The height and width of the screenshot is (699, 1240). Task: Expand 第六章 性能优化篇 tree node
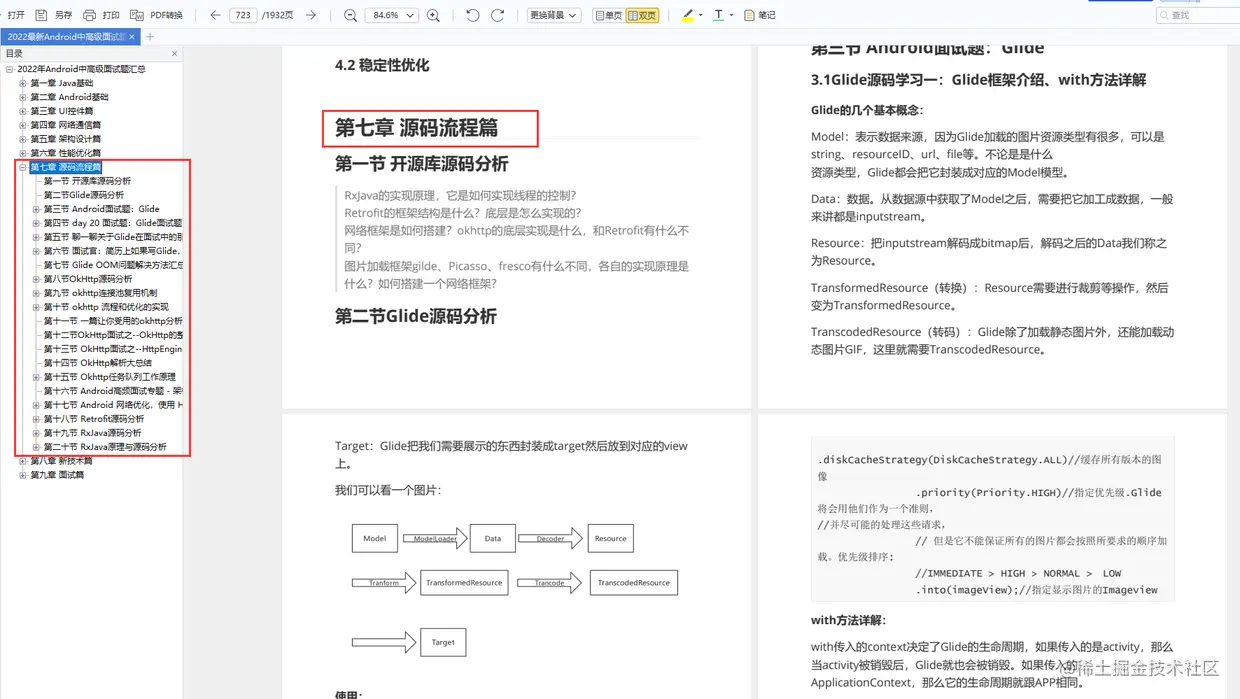pos(22,153)
